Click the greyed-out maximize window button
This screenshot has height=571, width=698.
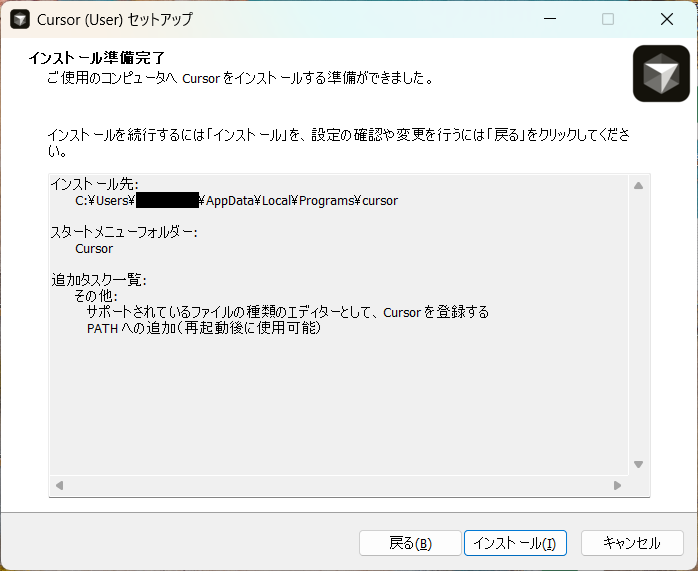(608, 19)
